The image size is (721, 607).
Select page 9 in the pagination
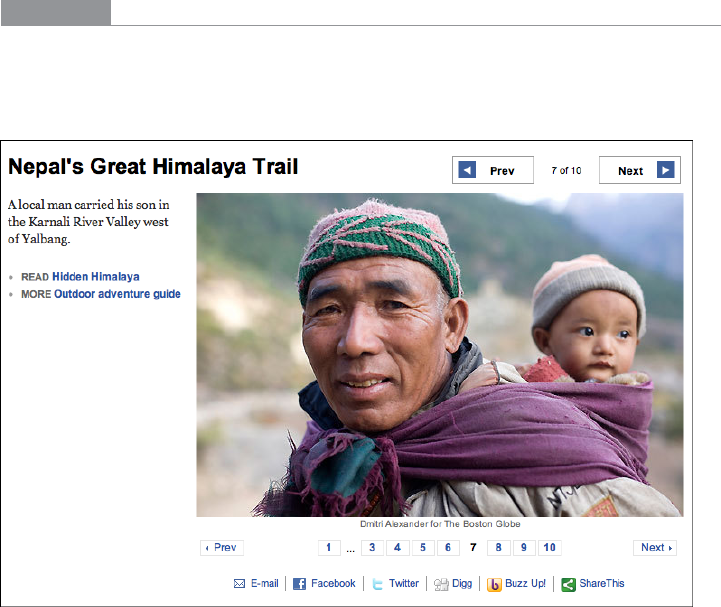[523, 548]
